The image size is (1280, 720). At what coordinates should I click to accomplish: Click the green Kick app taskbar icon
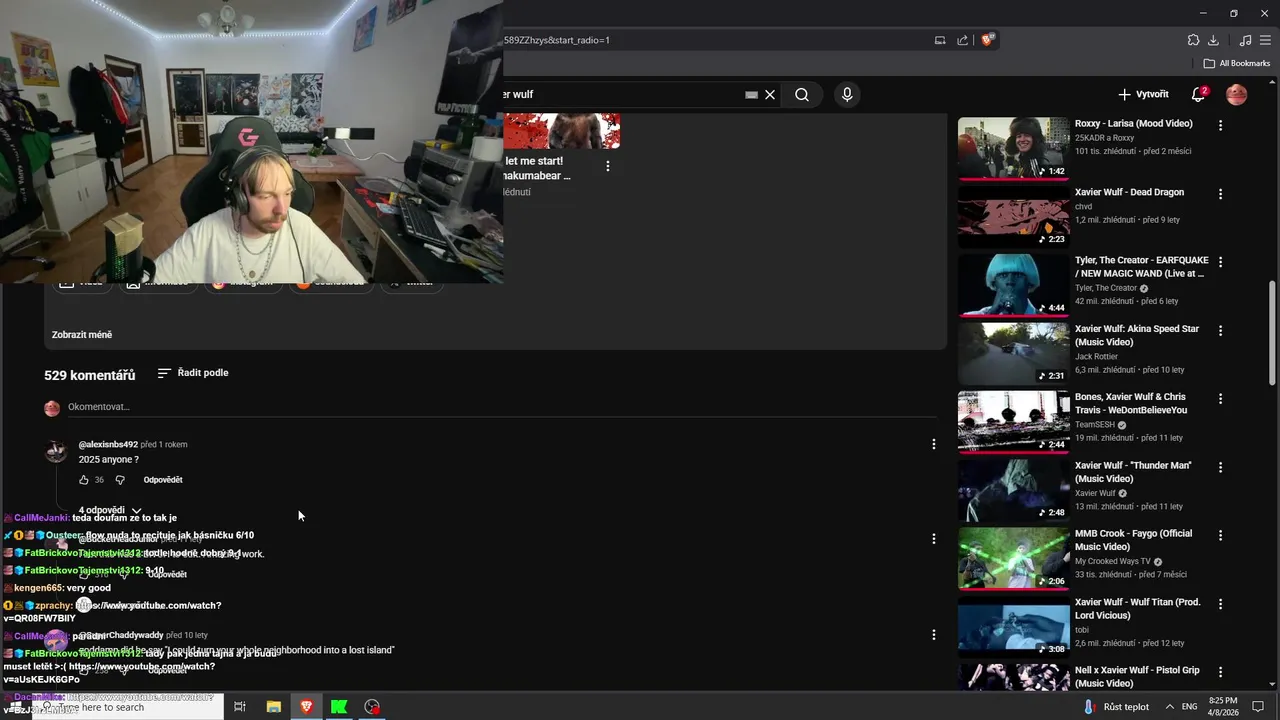pos(339,707)
